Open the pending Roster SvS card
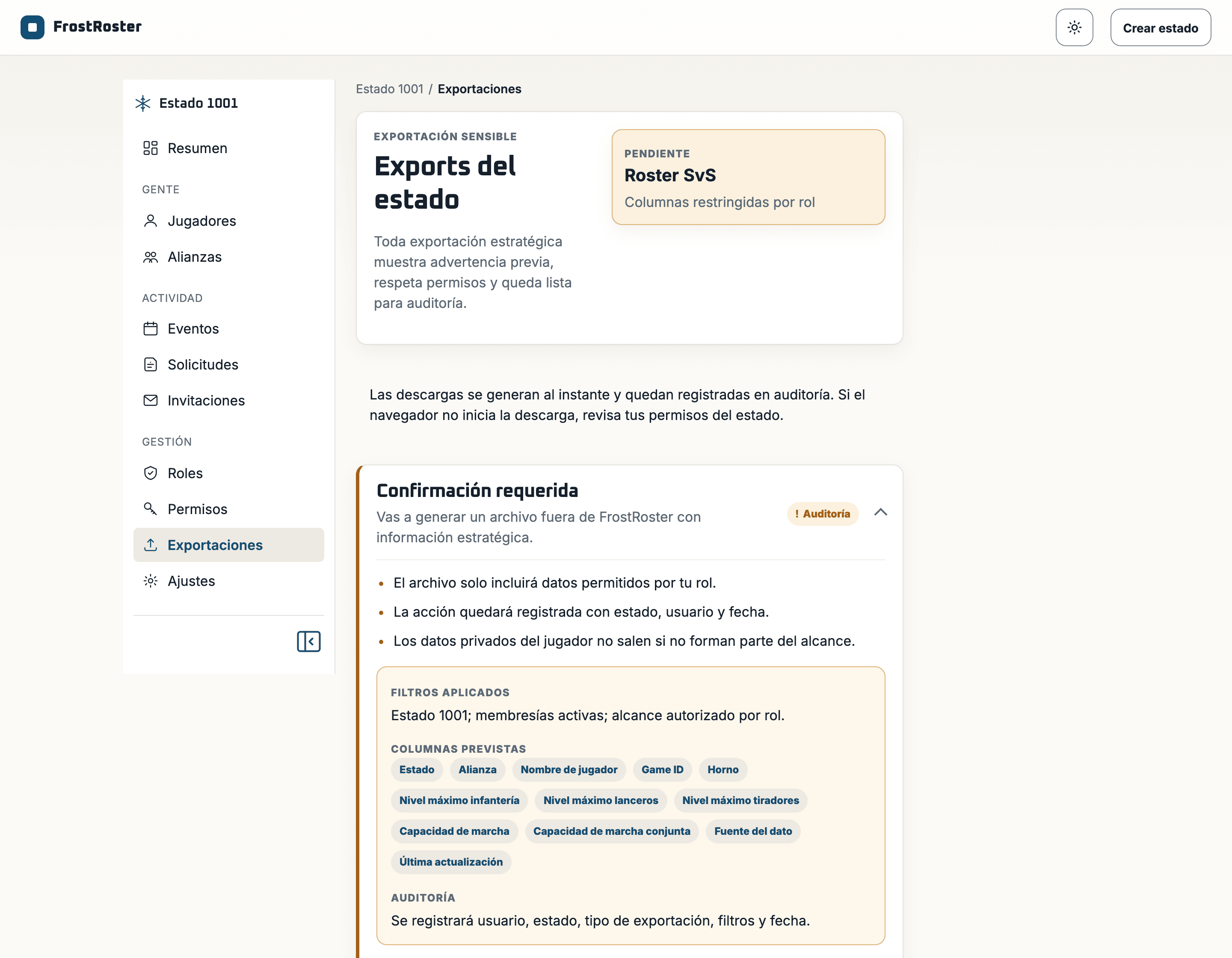Image resolution: width=1232 pixels, height=958 pixels. coord(748,177)
